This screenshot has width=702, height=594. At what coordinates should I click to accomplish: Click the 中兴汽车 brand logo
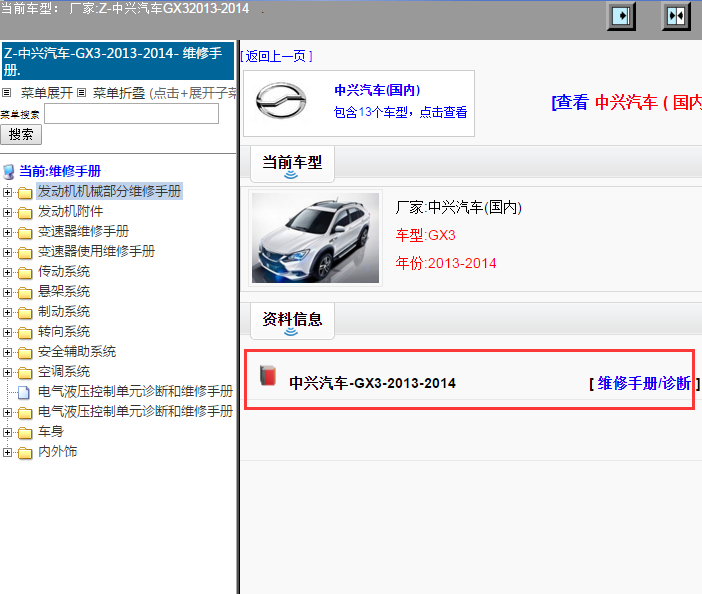pos(281,101)
